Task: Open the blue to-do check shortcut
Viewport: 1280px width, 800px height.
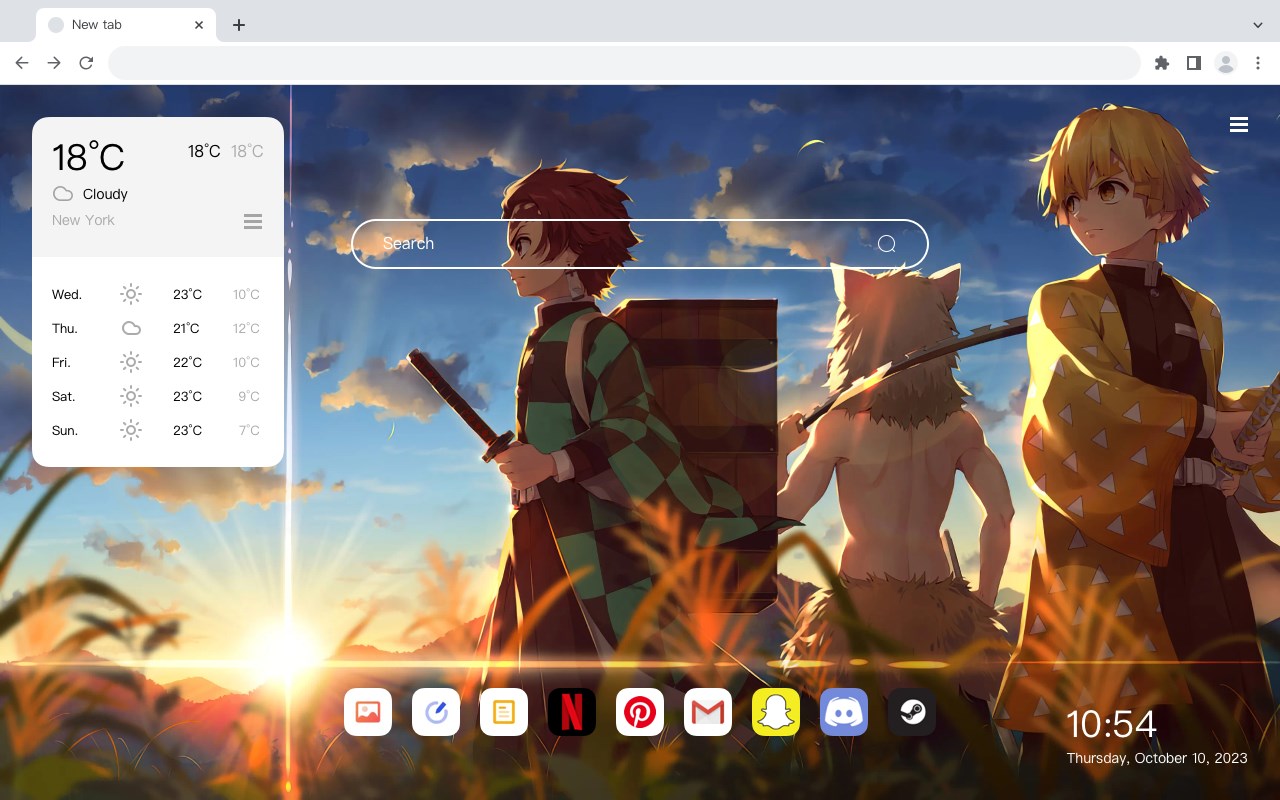Action: click(436, 712)
